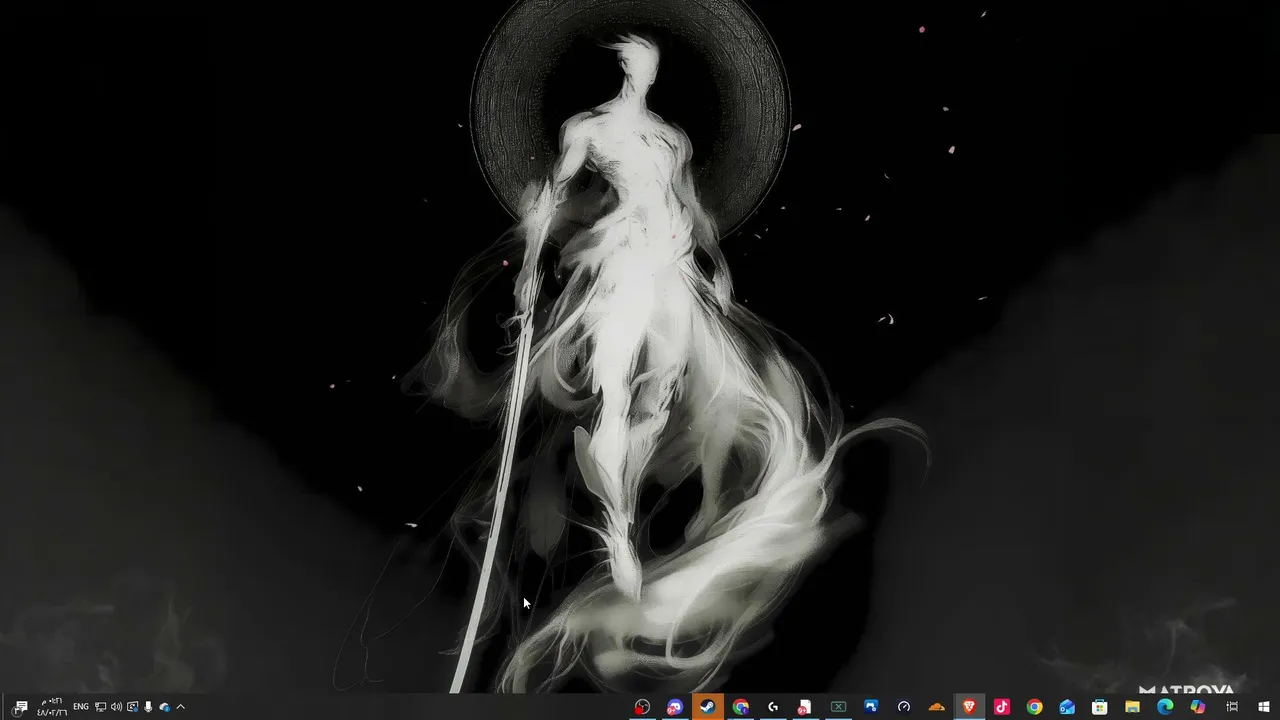Open Discord from the taskbar
The width and height of the screenshot is (1280, 720).
coord(675,707)
